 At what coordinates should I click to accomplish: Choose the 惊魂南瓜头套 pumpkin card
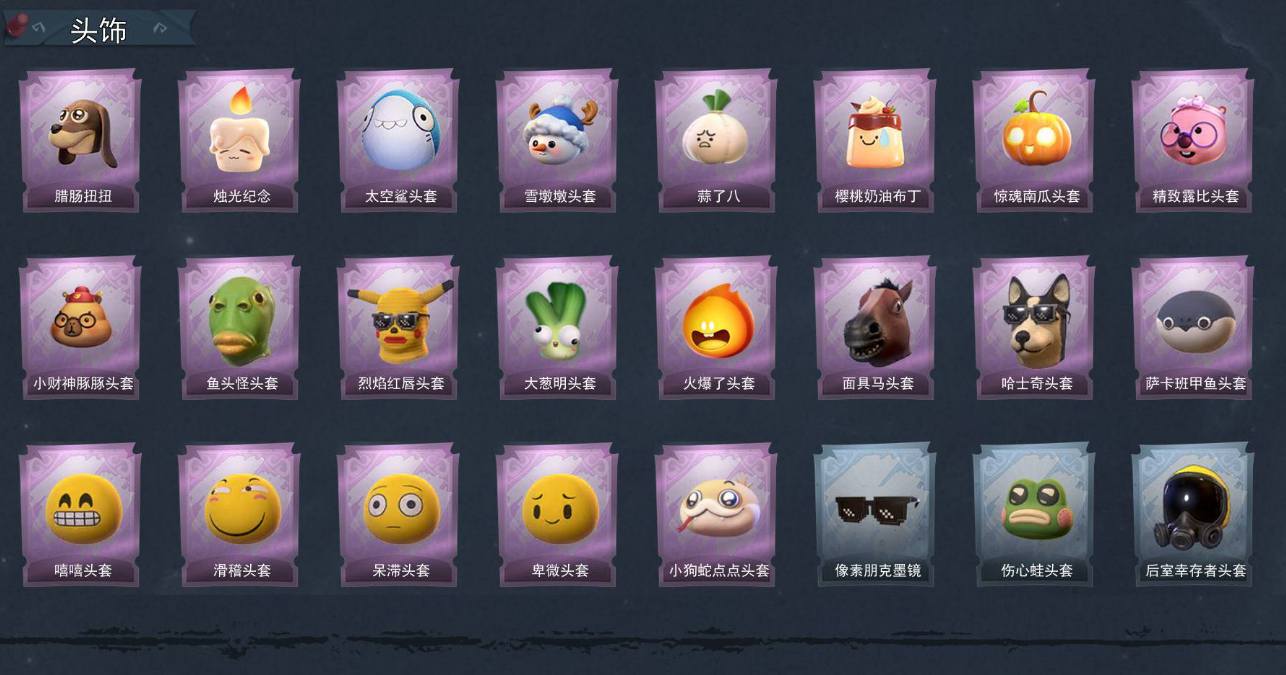pos(1035,140)
